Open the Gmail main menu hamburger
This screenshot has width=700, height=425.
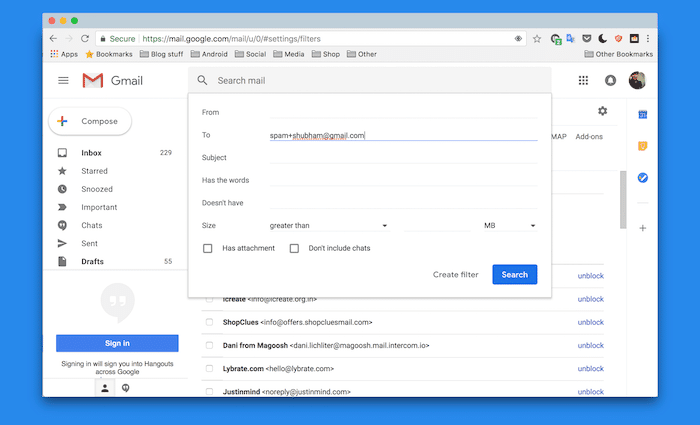click(63, 80)
